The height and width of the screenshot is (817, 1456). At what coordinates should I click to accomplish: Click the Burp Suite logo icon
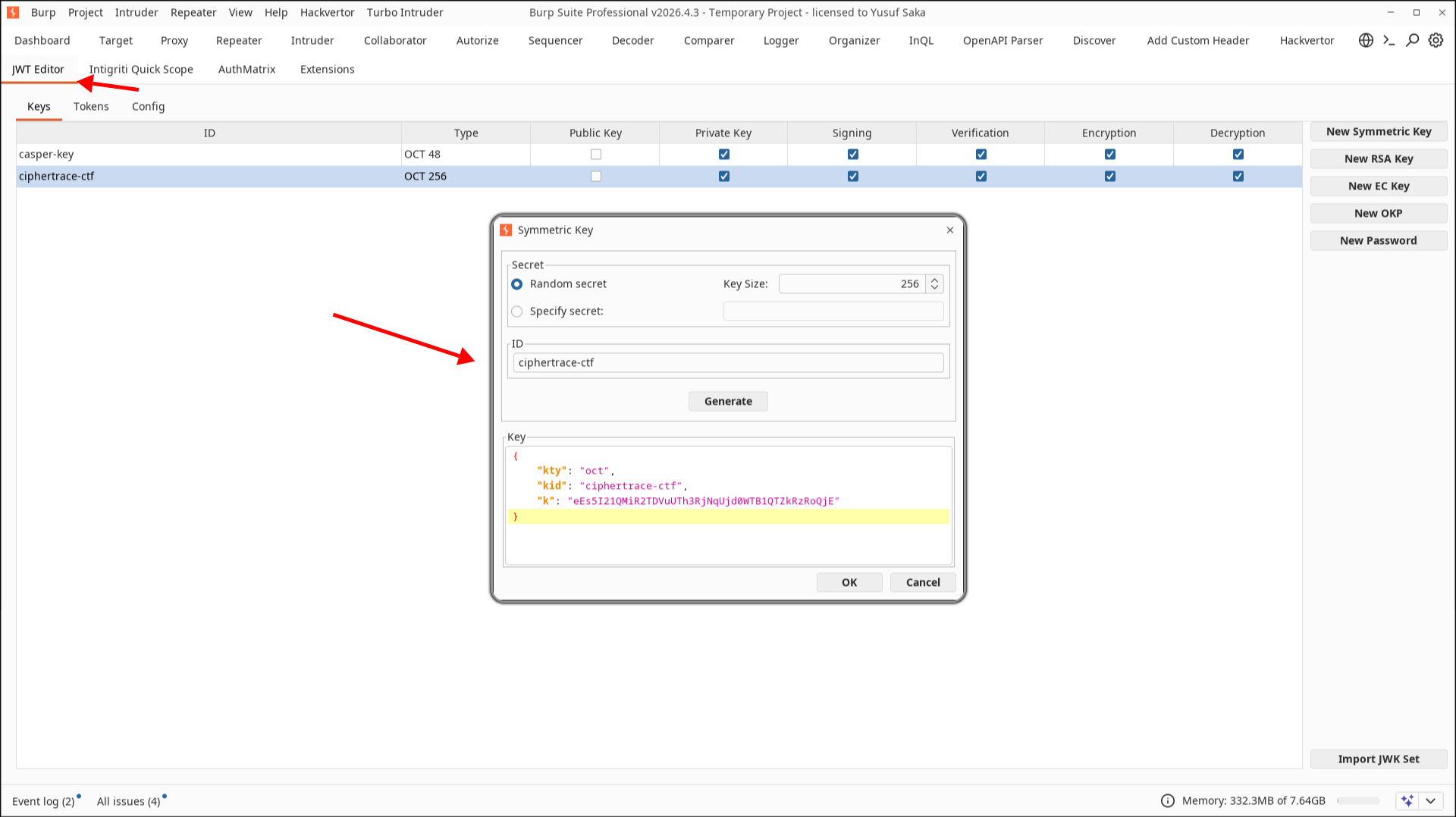[13, 12]
